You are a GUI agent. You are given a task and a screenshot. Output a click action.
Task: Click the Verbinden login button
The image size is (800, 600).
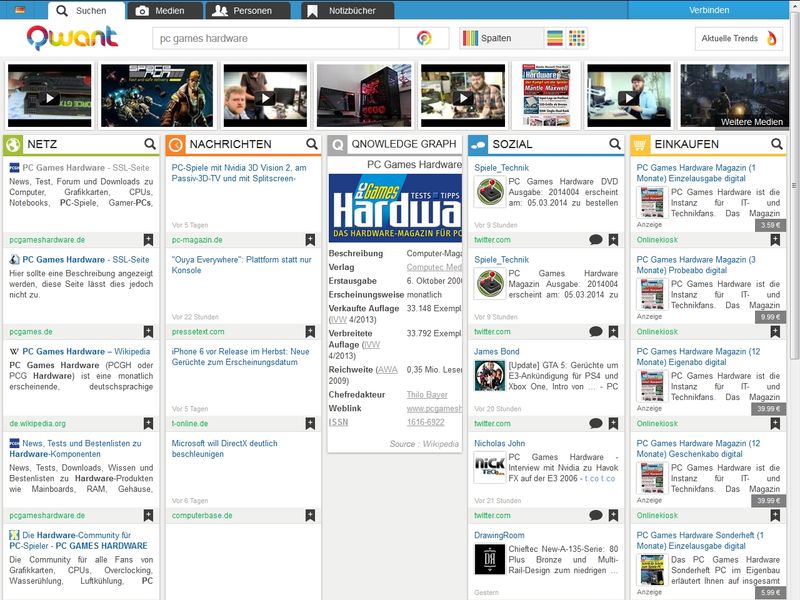click(709, 10)
